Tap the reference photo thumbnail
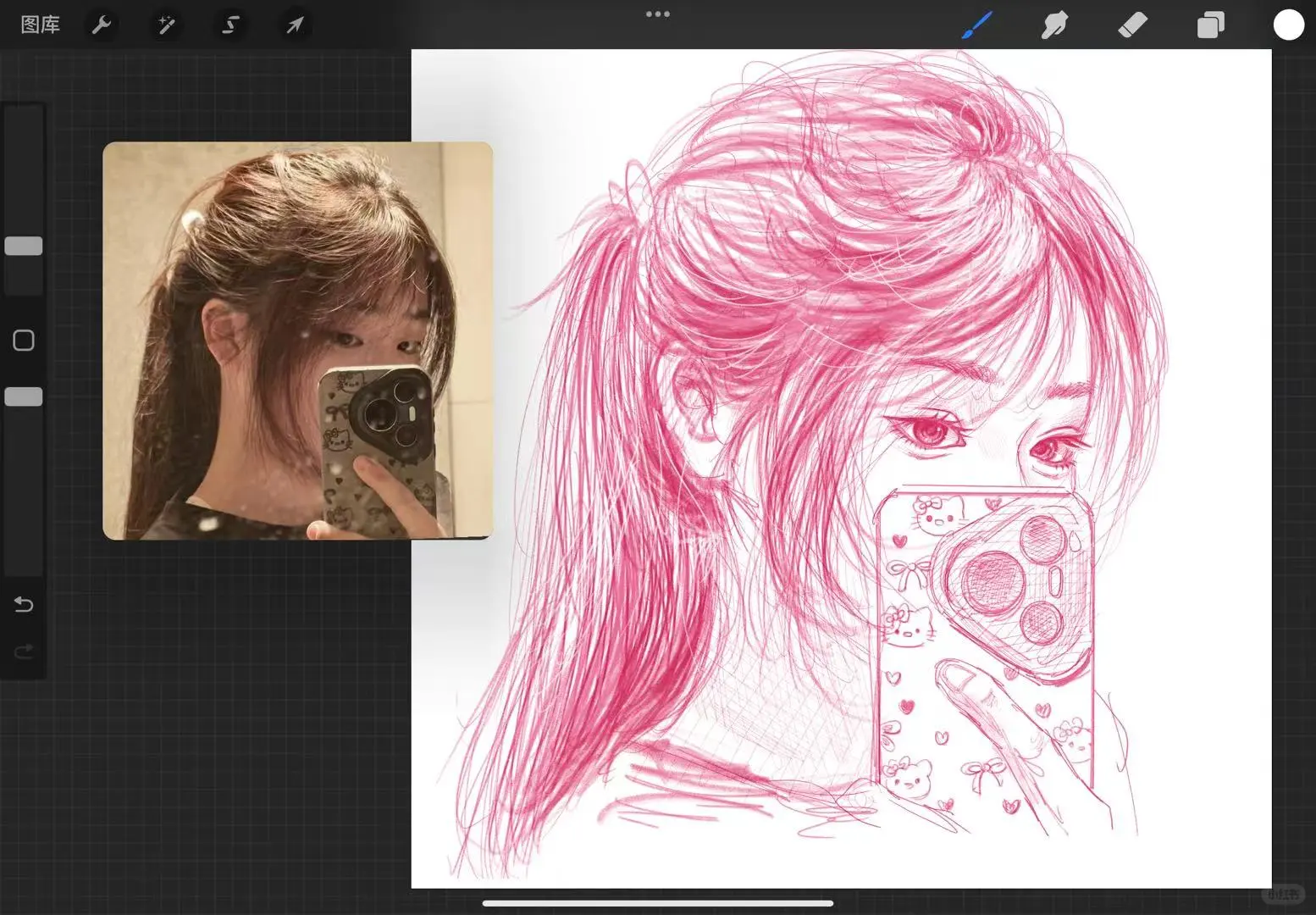Viewport: 1316px width, 915px height. tap(297, 341)
